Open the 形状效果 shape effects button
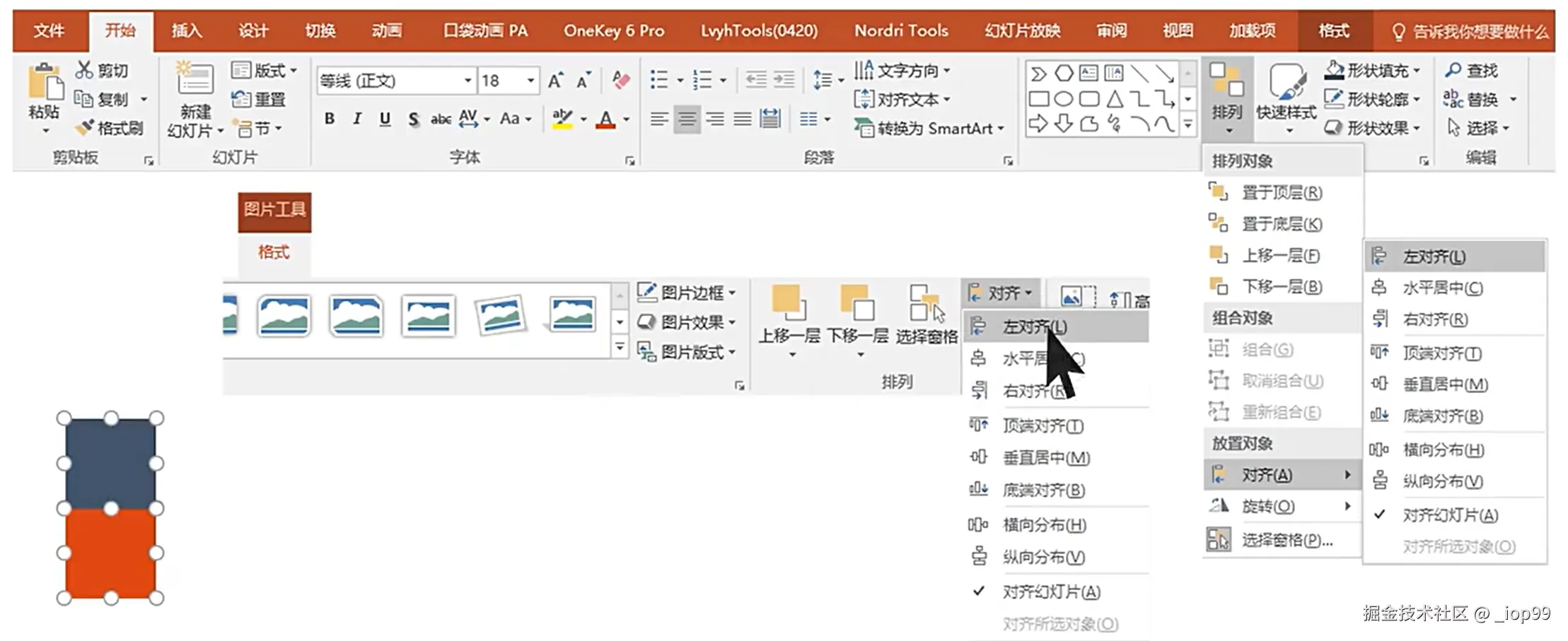This screenshot has height=641, width=1568. click(x=1372, y=128)
